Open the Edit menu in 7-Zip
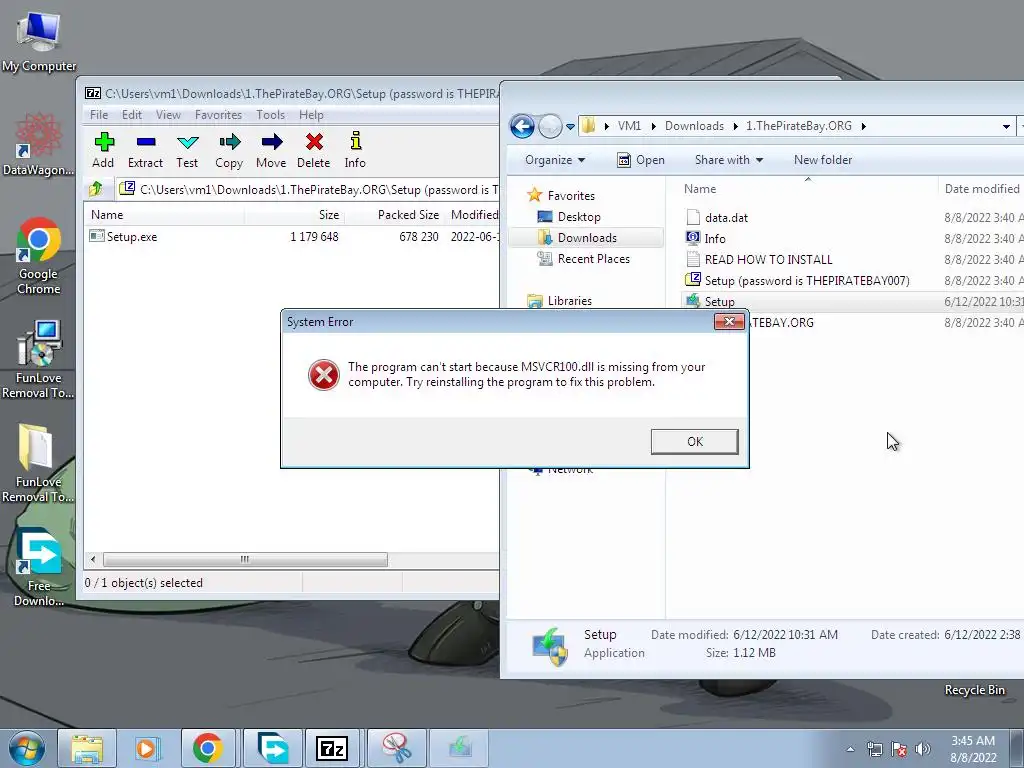This screenshot has width=1024, height=768. tap(131, 115)
